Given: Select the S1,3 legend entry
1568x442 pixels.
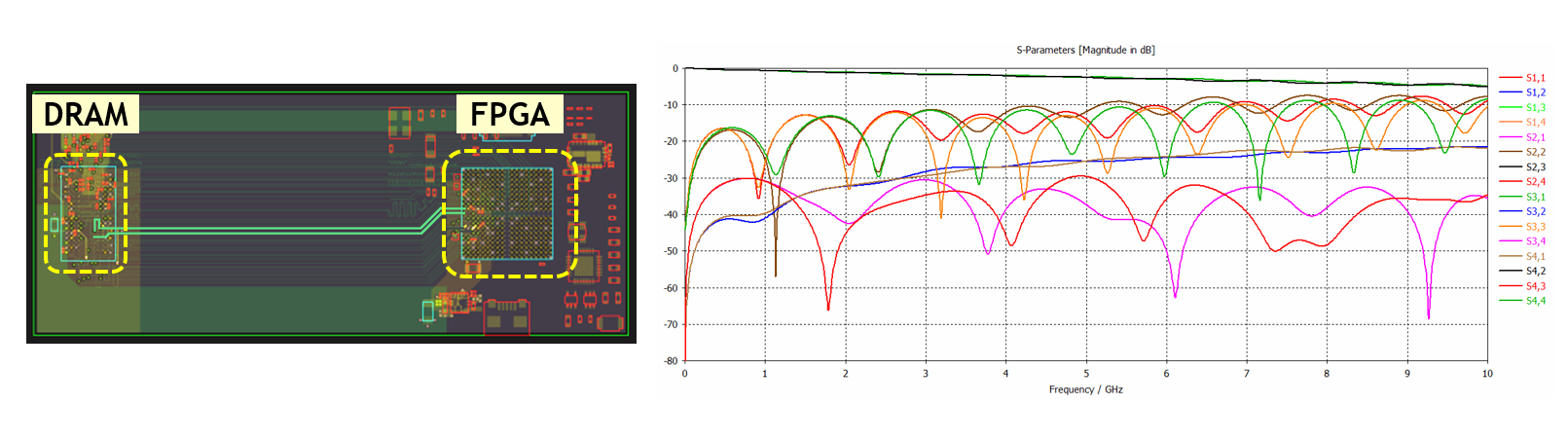Looking at the screenshot, I should (1522, 107).
